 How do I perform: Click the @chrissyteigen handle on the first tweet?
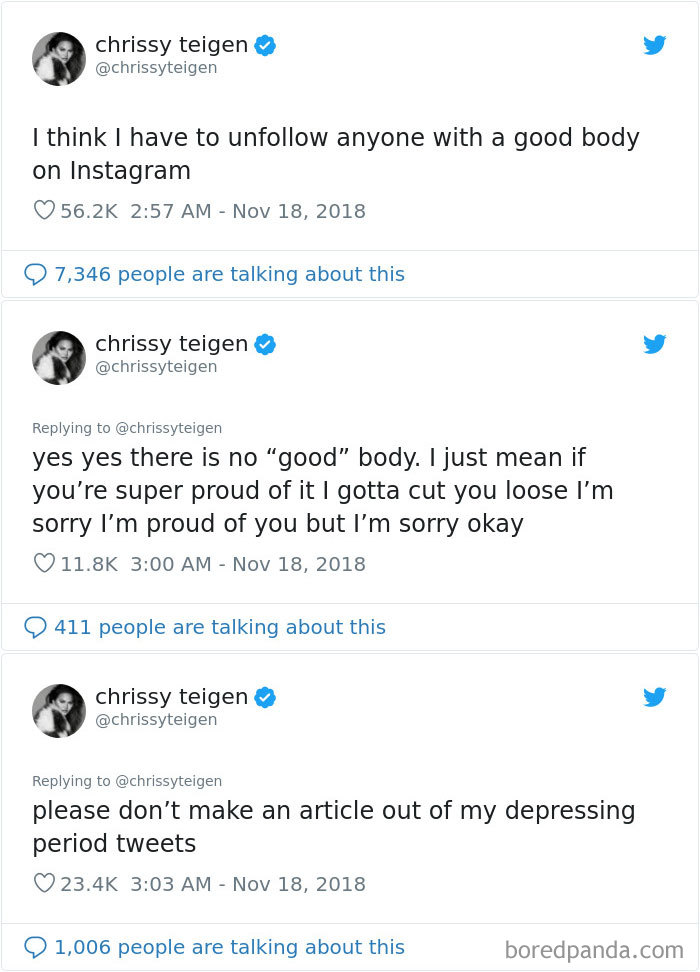point(156,68)
